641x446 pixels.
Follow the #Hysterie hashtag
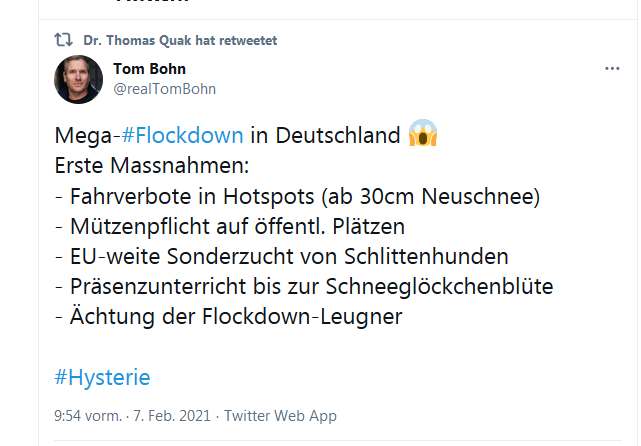pos(102,377)
